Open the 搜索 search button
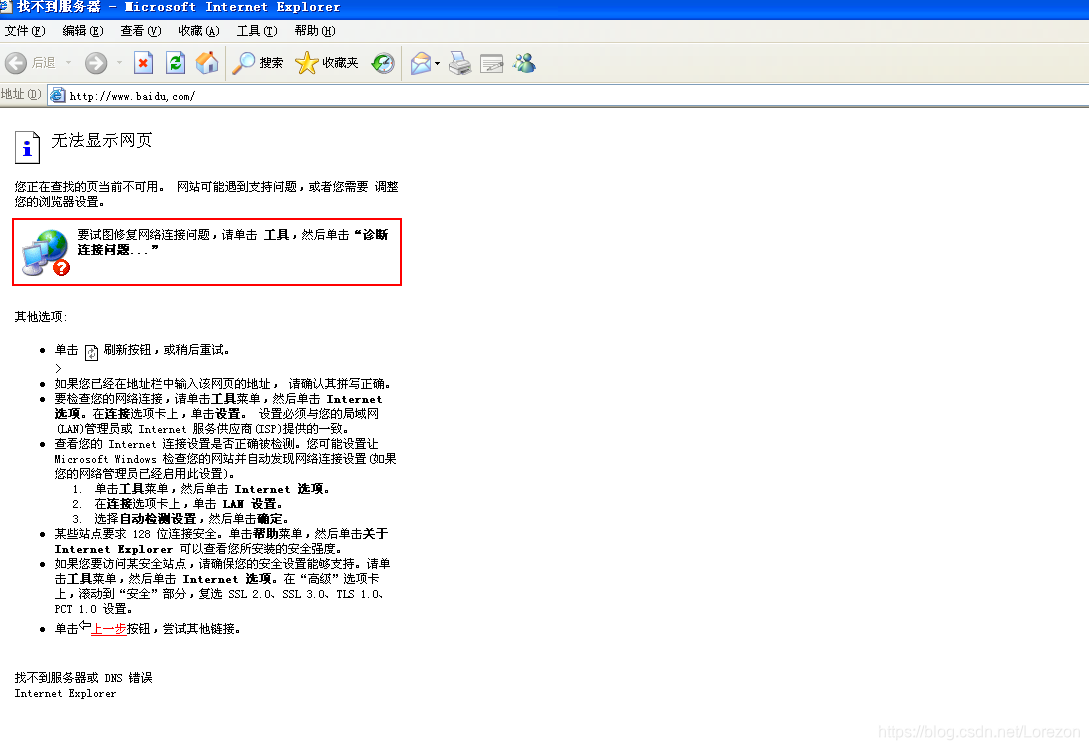The image size is (1089, 750). pyautogui.click(x=257, y=63)
